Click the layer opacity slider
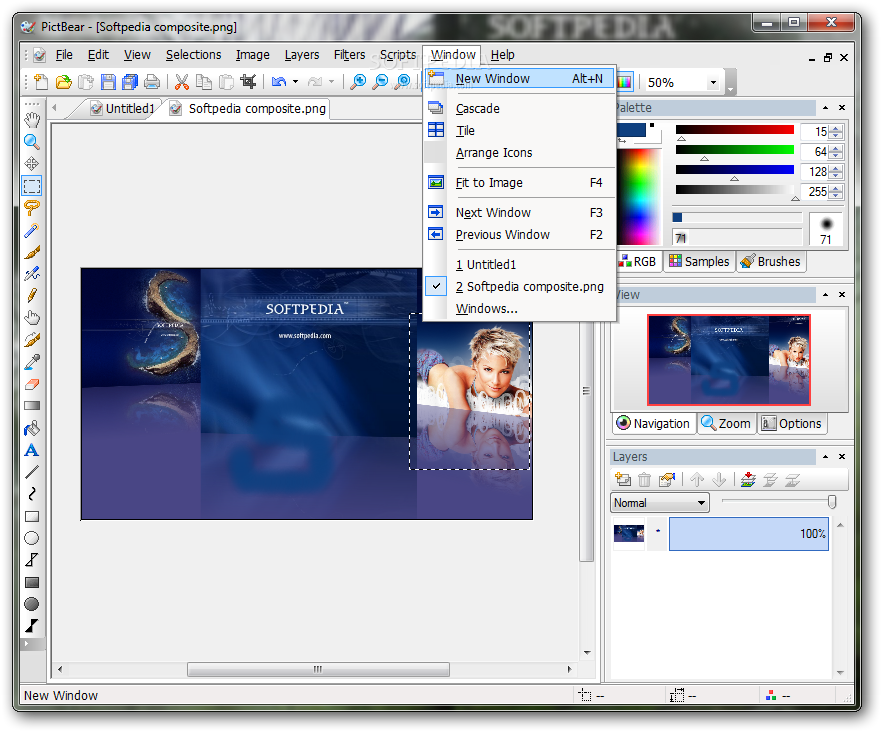The image size is (882, 732). click(780, 501)
